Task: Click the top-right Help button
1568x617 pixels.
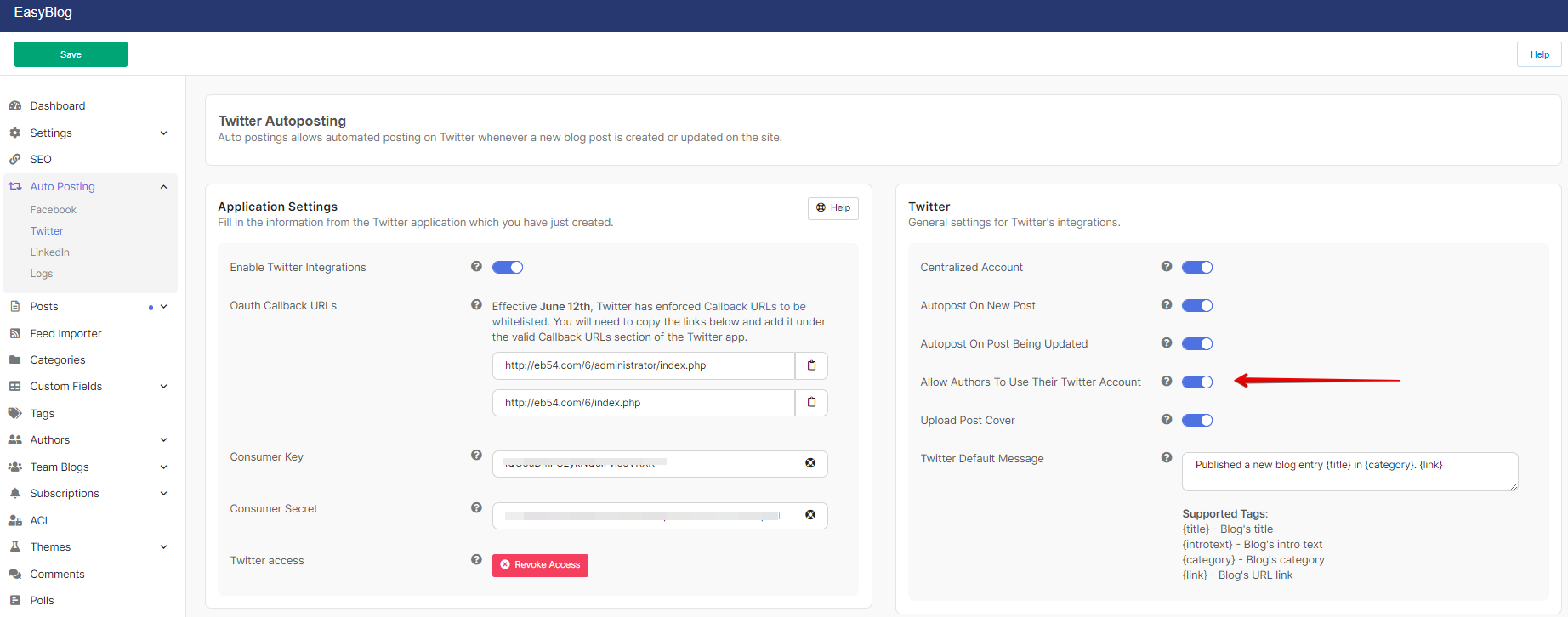Action: click(x=1539, y=54)
